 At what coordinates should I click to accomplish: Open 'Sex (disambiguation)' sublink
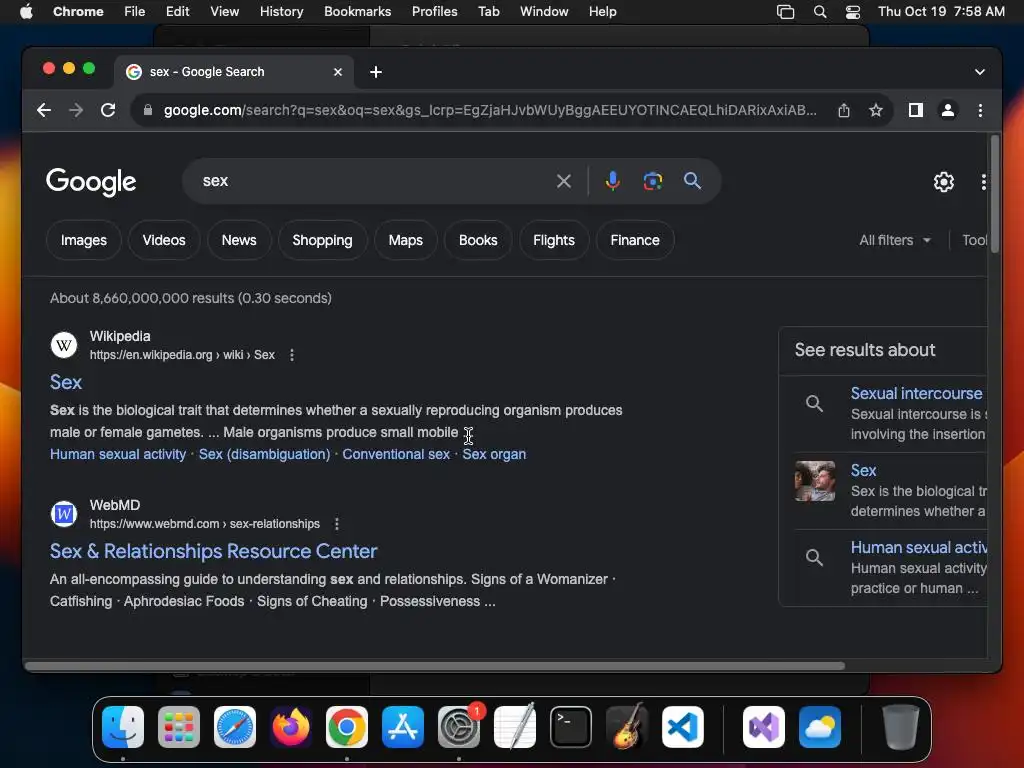[264, 454]
